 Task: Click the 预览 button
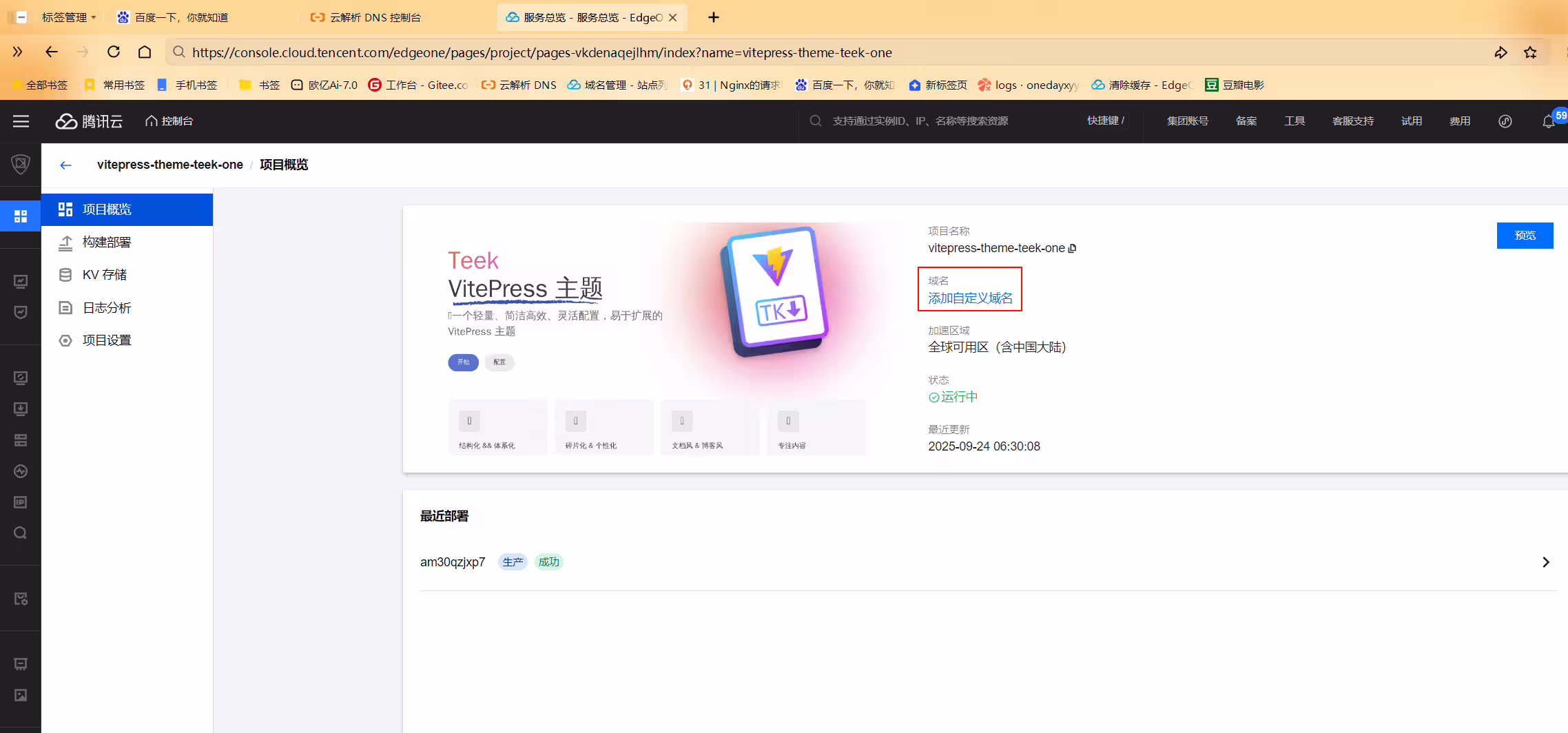[1525, 236]
